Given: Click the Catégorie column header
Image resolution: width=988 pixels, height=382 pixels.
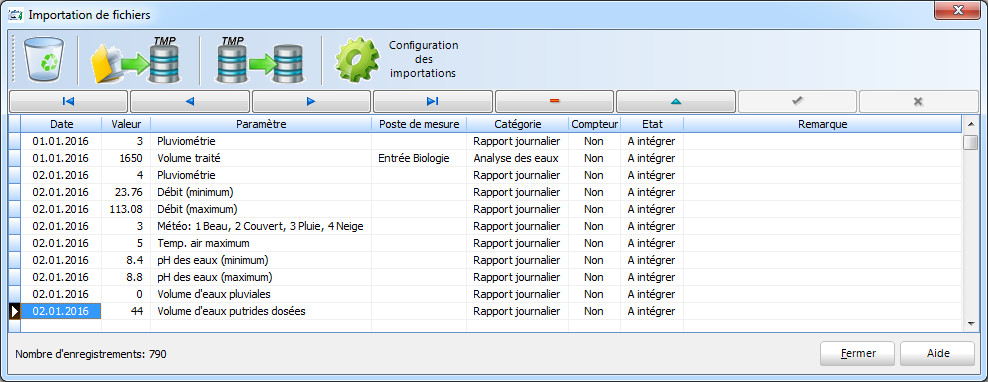Looking at the screenshot, I should (x=517, y=124).
